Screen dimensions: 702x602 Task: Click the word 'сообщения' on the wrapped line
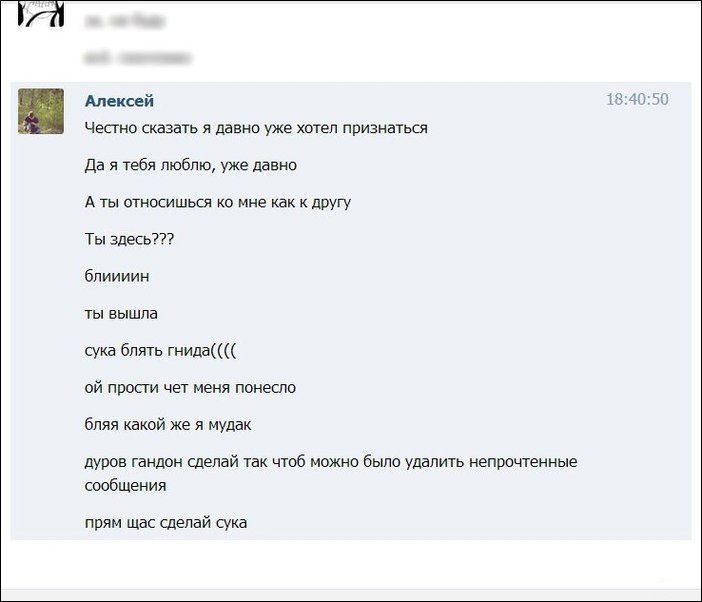pyautogui.click(x=125, y=486)
